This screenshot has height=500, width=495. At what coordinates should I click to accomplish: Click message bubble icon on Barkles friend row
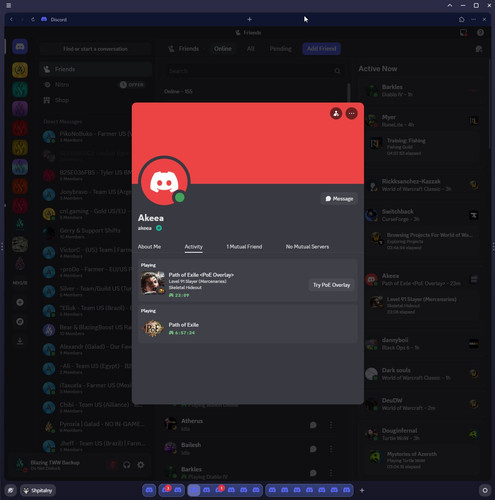coord(313,473)
